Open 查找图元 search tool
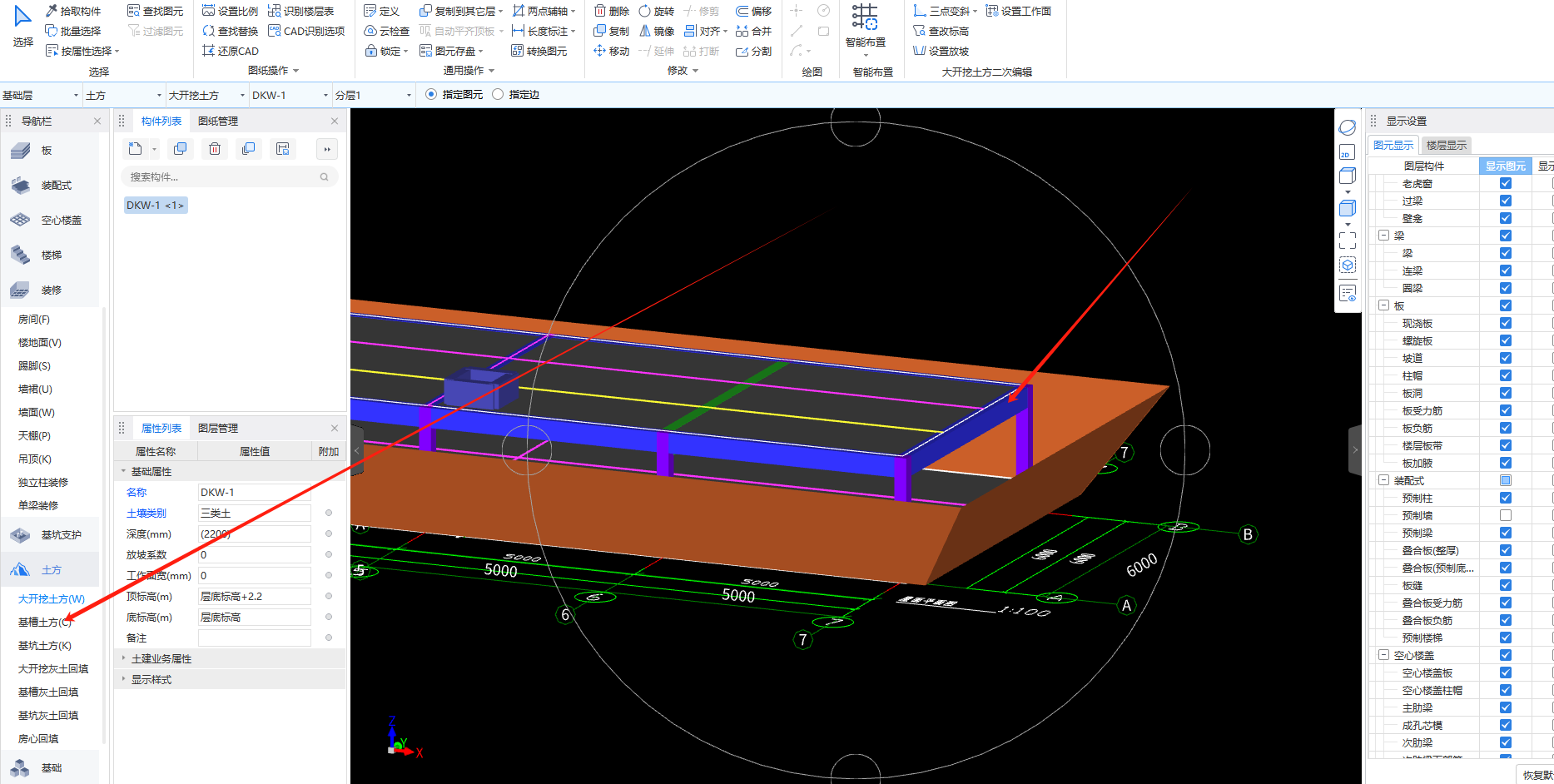1554x784 pixels. pyautogui.click(x=155, y=11)
